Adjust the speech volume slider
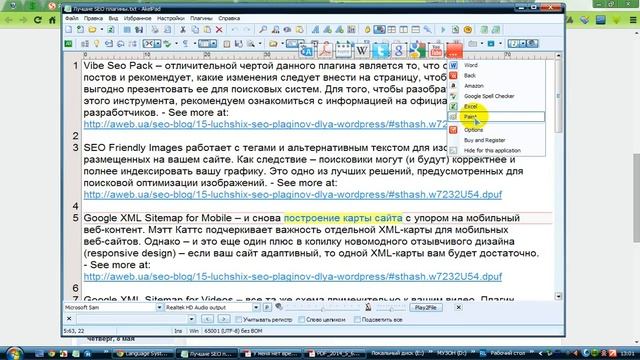The height and width of the screenshot is (360, 640). (322, 308)
